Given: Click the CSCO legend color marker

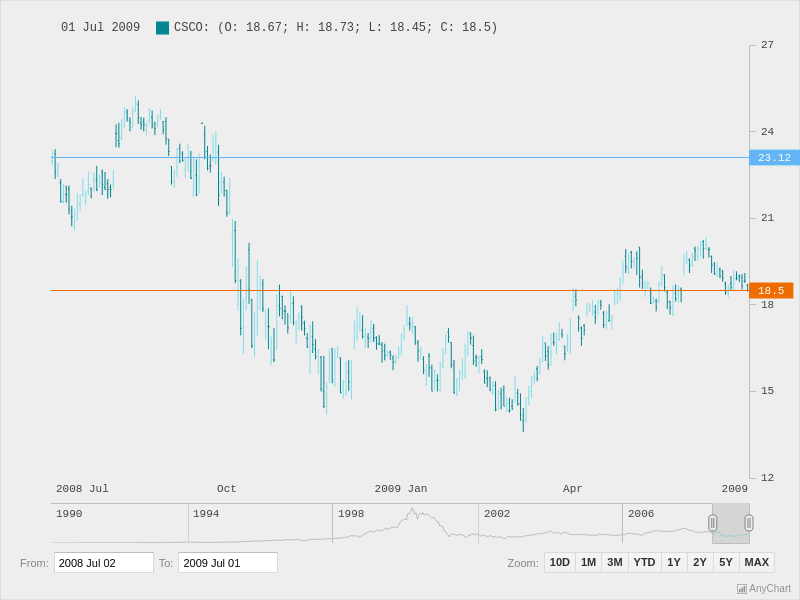Looking at the screenshot, I should click(x=162, y=28).
